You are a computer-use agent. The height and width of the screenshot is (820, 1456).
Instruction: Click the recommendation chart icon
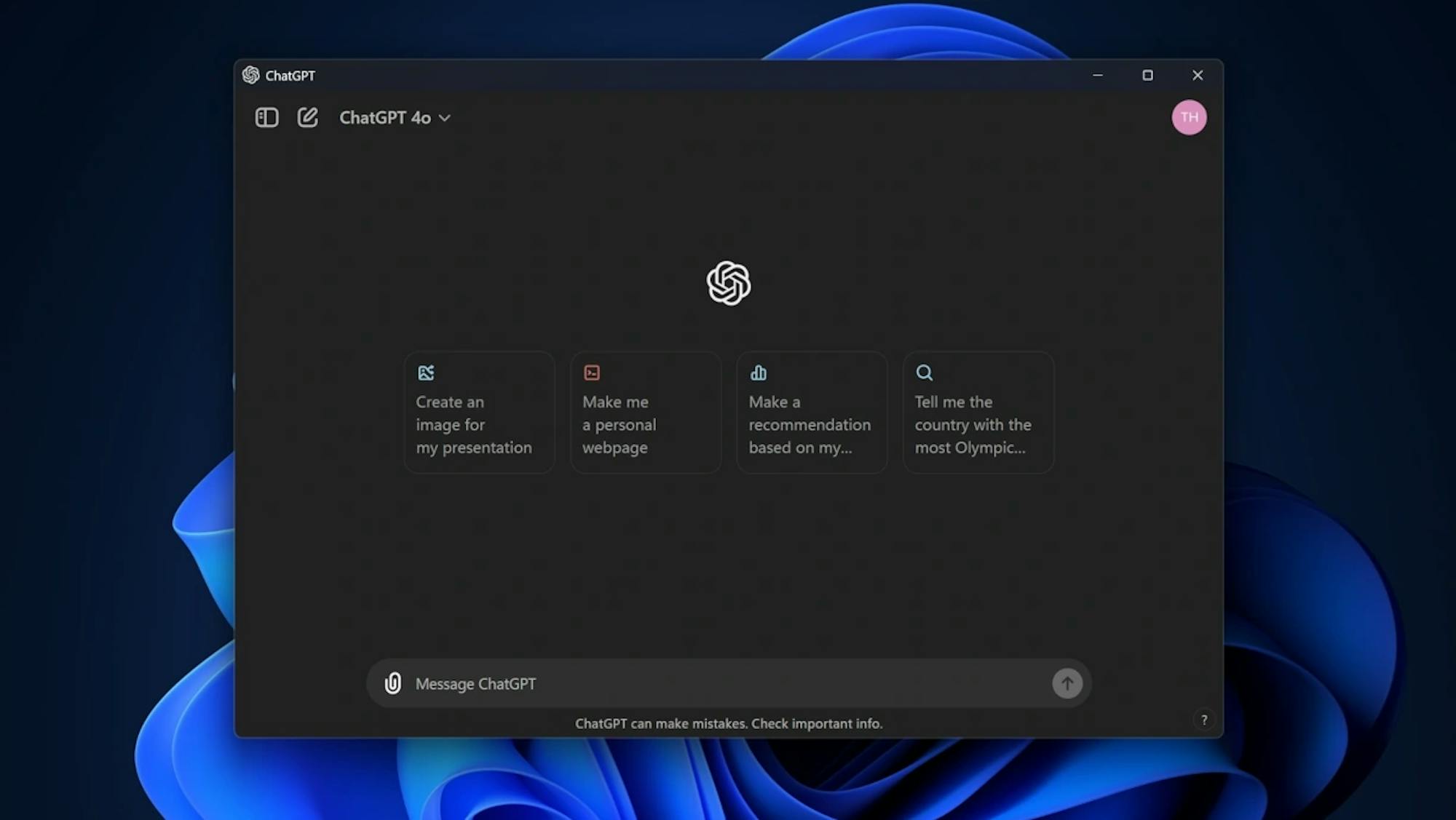(x=757, y=372)
